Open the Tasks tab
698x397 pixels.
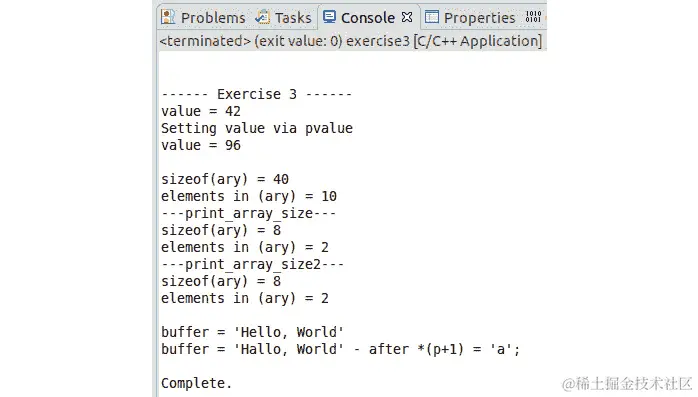click(293, 18)
